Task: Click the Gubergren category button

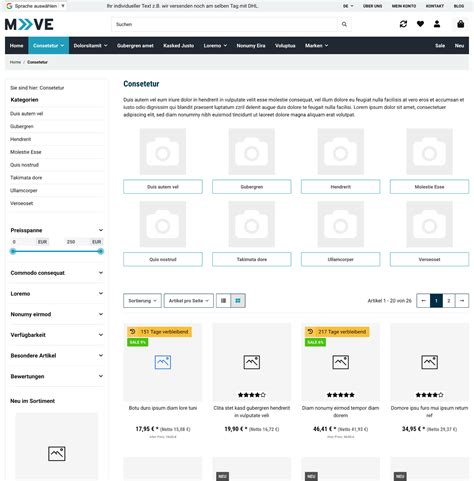Action: [252, 187]
